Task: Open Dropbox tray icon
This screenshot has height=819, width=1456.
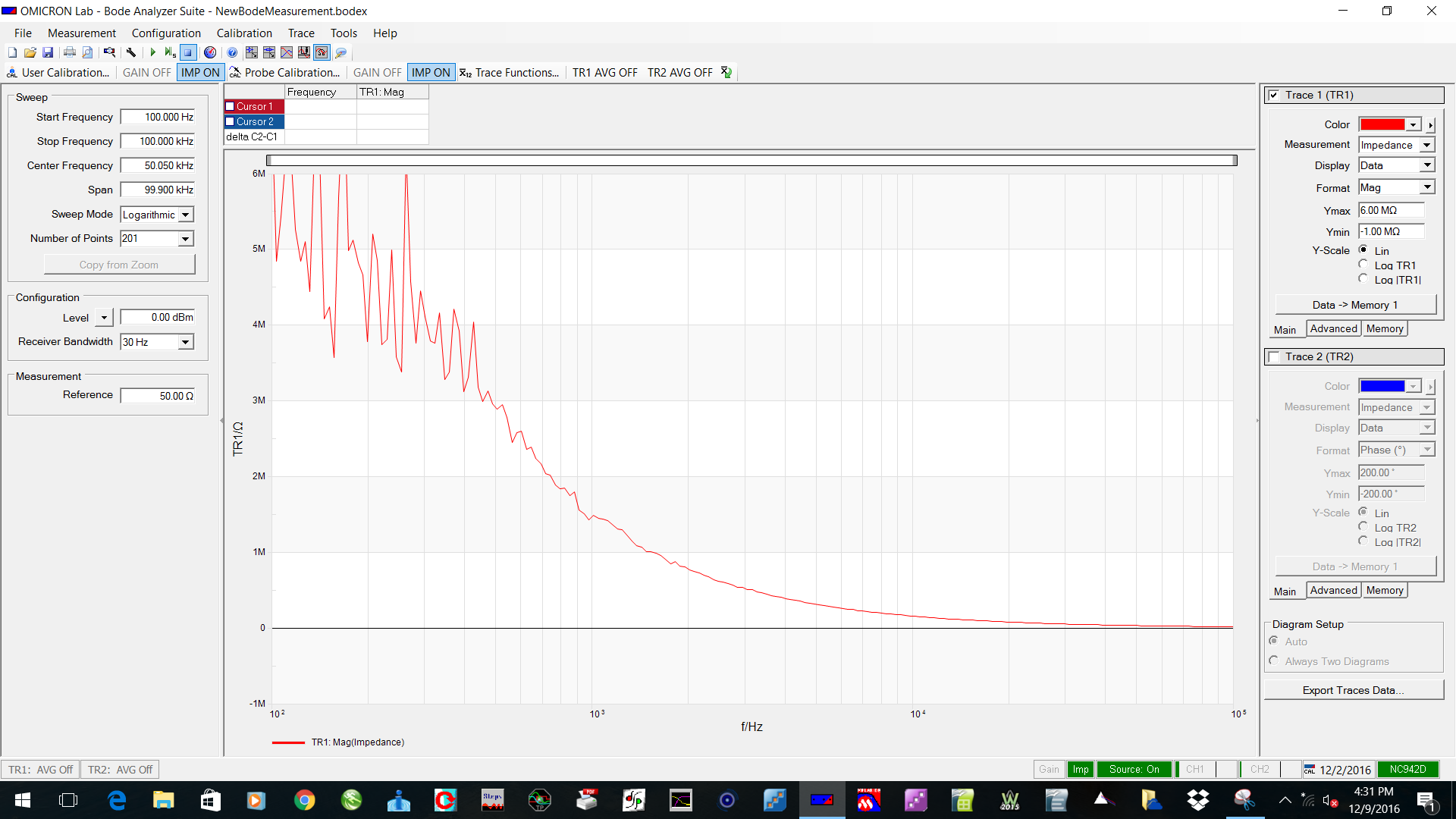Action: point(1198,800)
